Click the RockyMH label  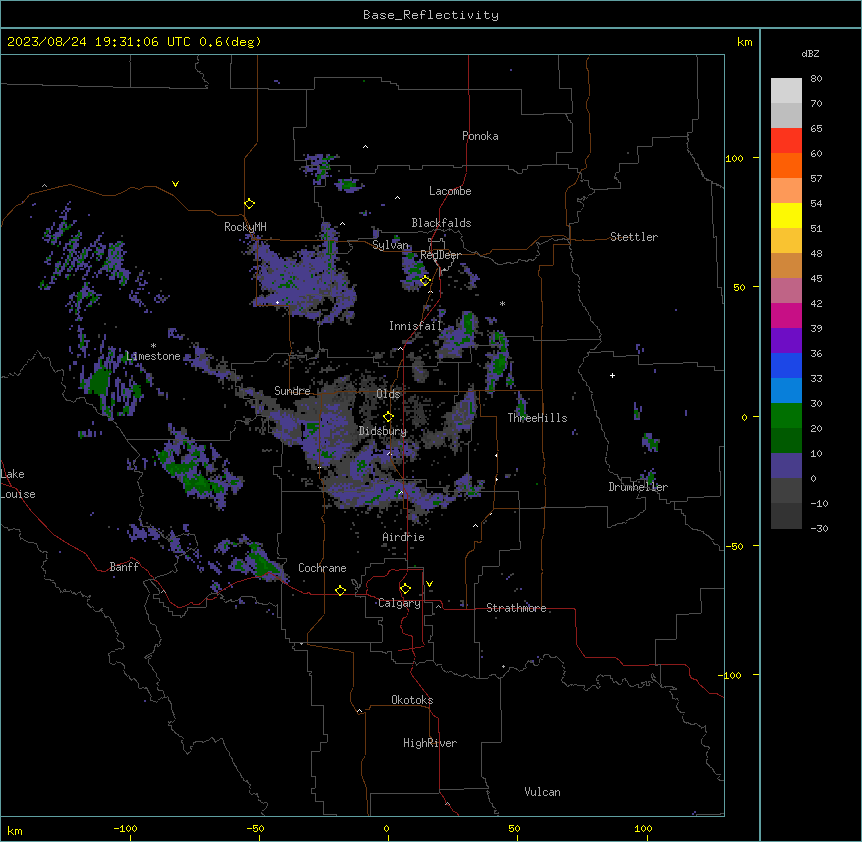(245, 227)
